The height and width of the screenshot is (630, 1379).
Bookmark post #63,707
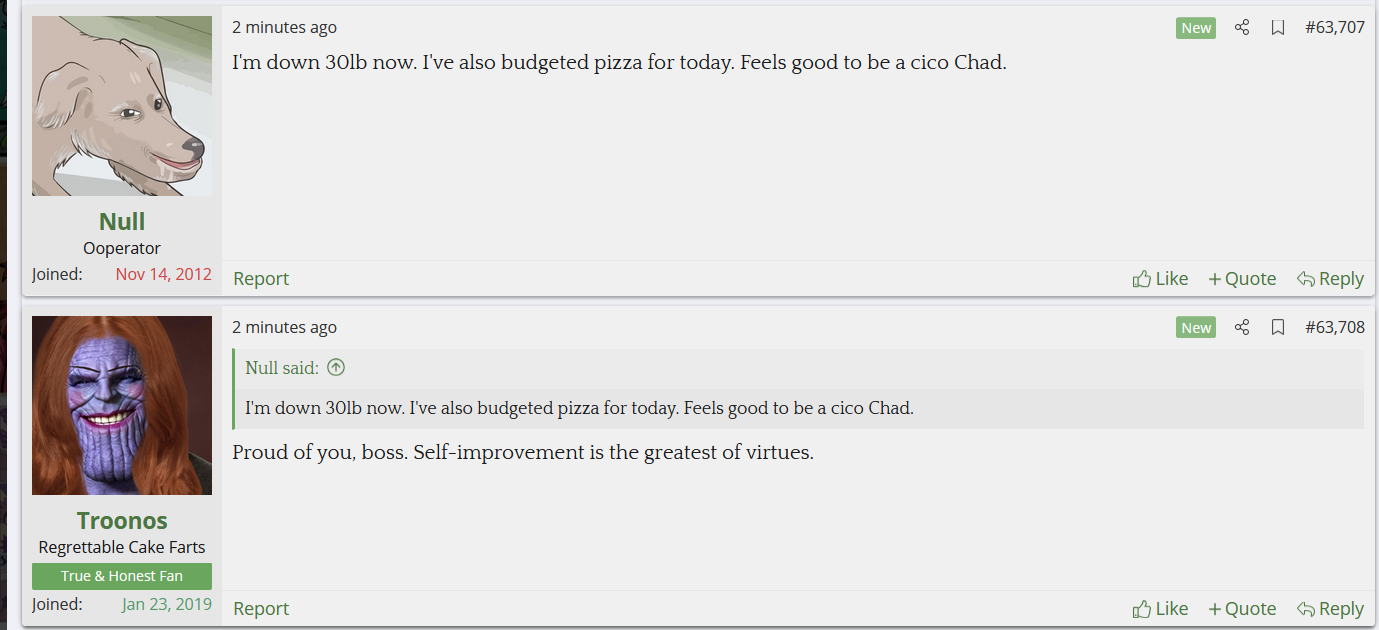[x=1278, y=28]
